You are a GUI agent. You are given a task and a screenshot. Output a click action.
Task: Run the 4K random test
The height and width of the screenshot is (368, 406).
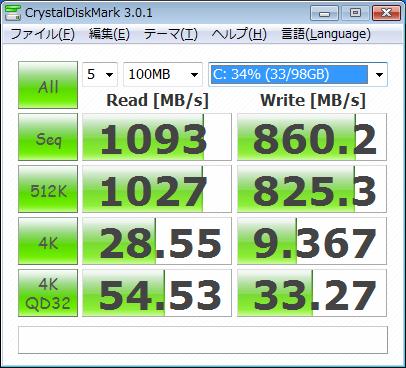(x=48, y=241)
